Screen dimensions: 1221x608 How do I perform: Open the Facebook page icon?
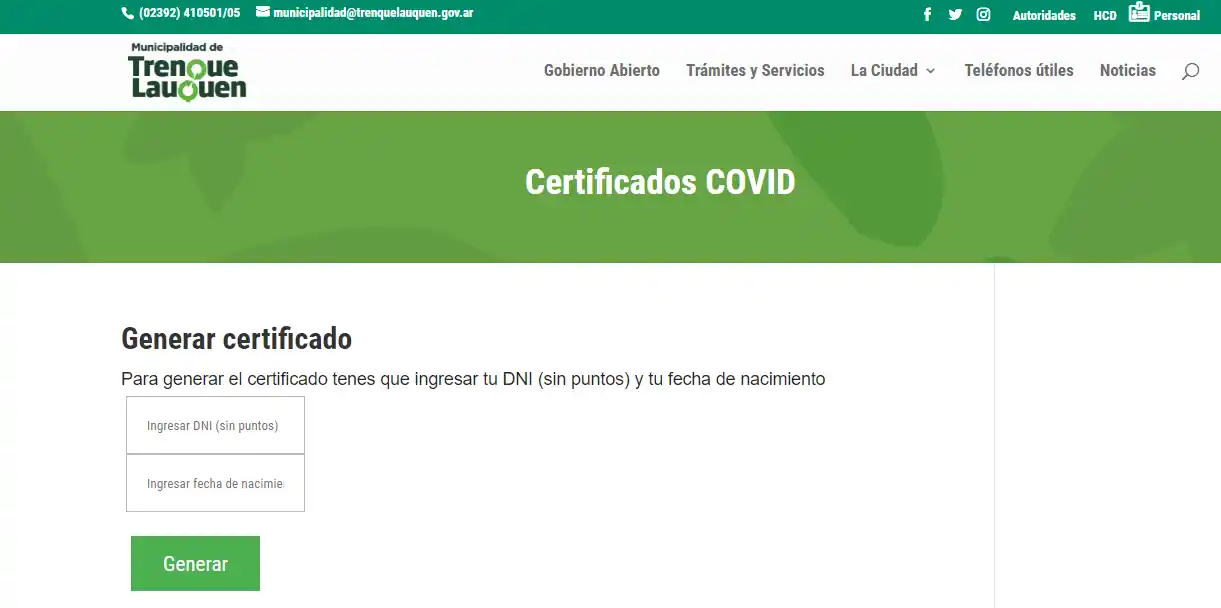click(x=927, y=14)
